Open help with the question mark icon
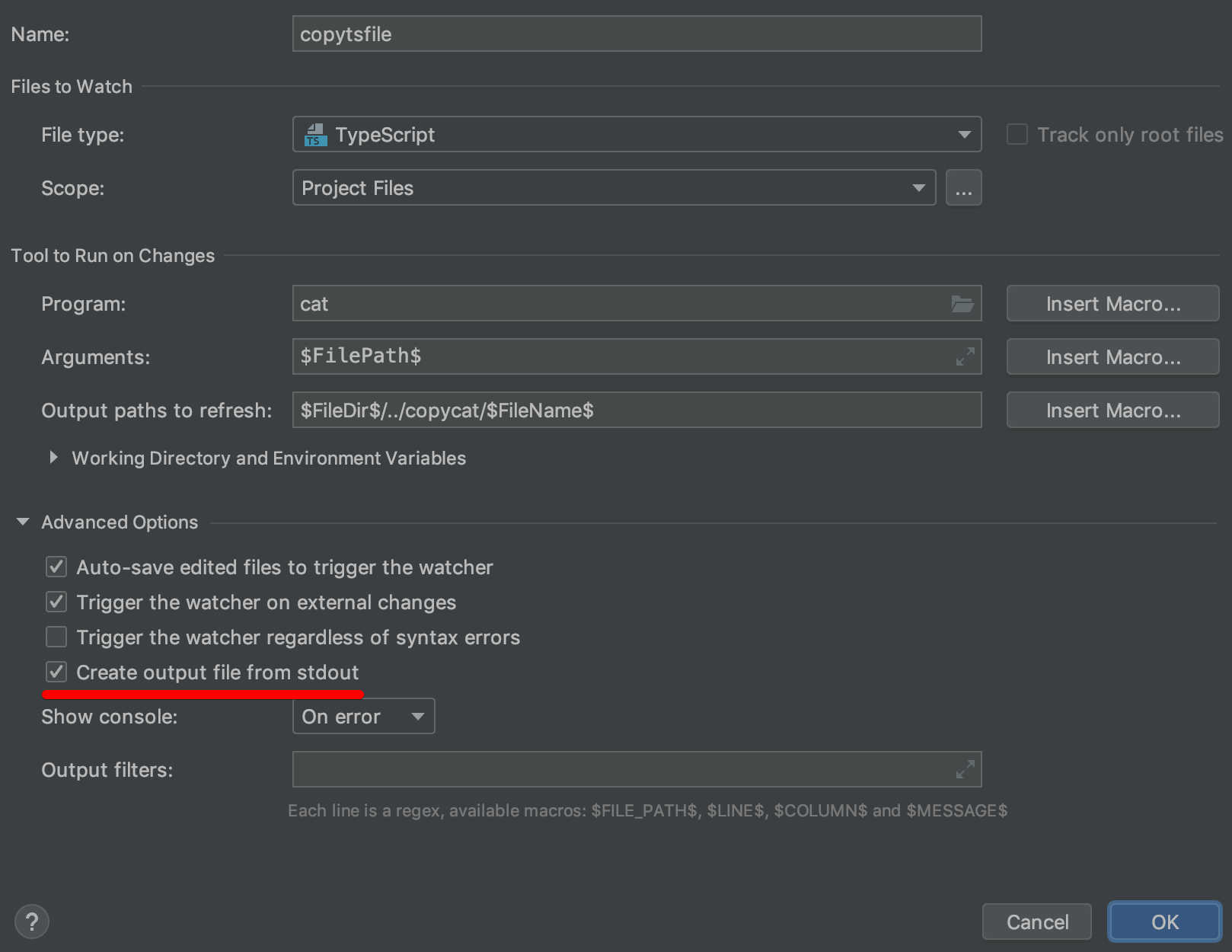 pos(32,922)
